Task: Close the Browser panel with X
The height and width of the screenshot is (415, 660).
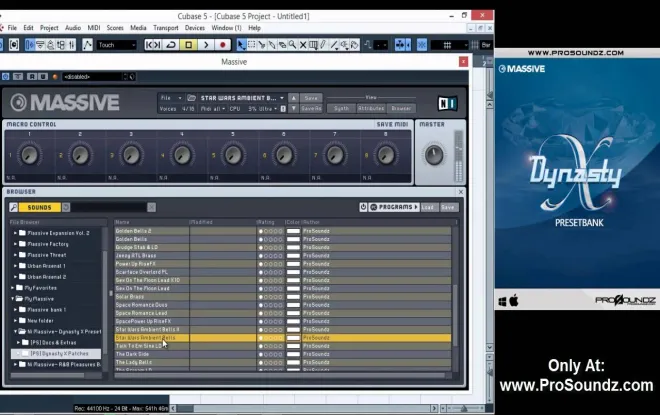Action: [460, 192]
